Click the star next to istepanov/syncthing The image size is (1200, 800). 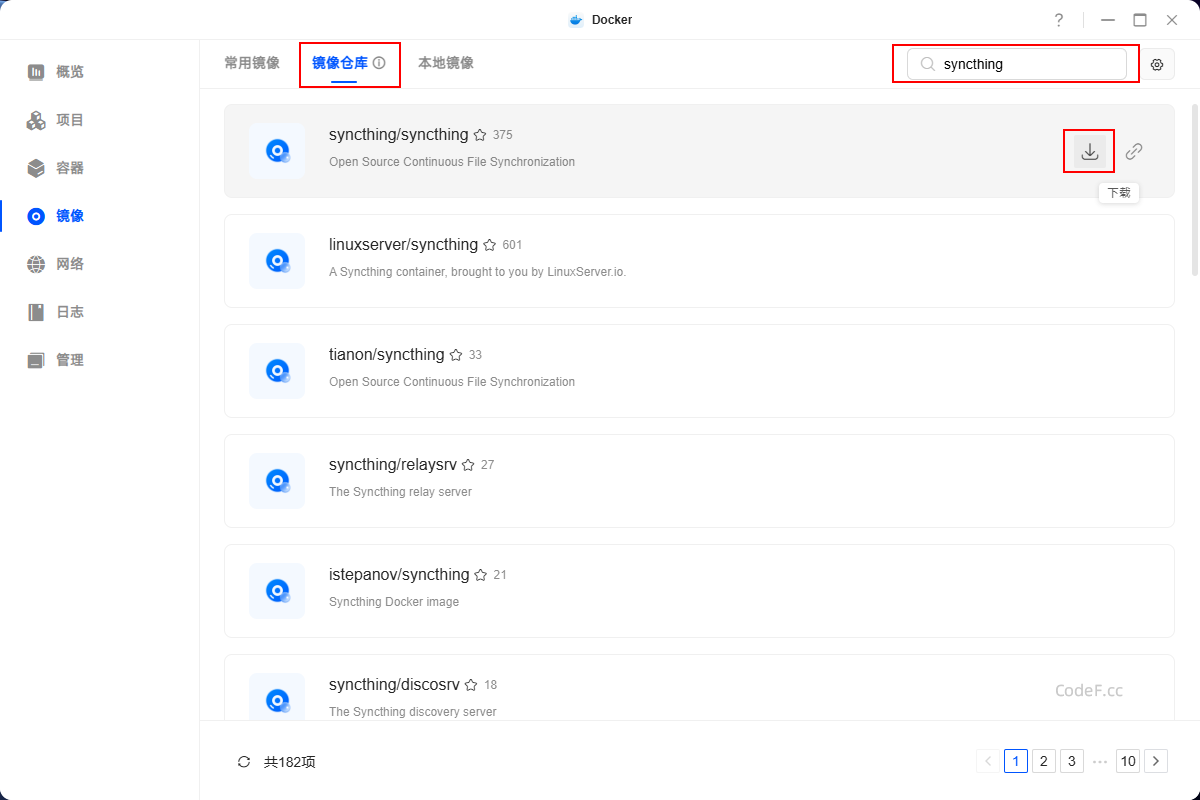tap(481, 575)
